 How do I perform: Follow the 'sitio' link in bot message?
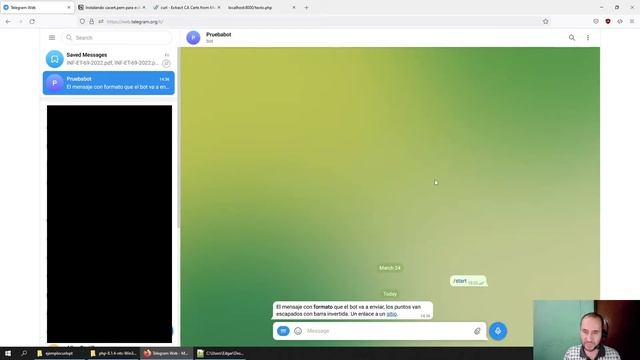click(x=391, y=314)
